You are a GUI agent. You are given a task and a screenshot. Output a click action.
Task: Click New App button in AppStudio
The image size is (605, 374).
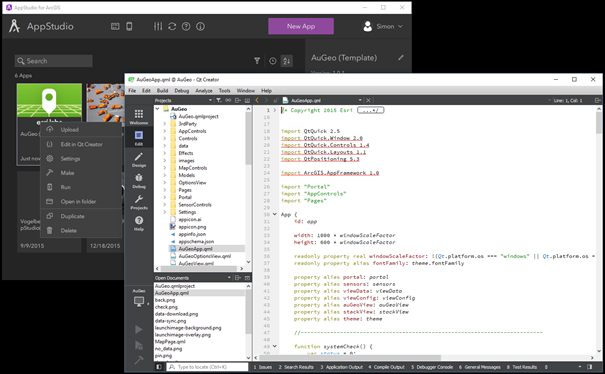point(301,26)
